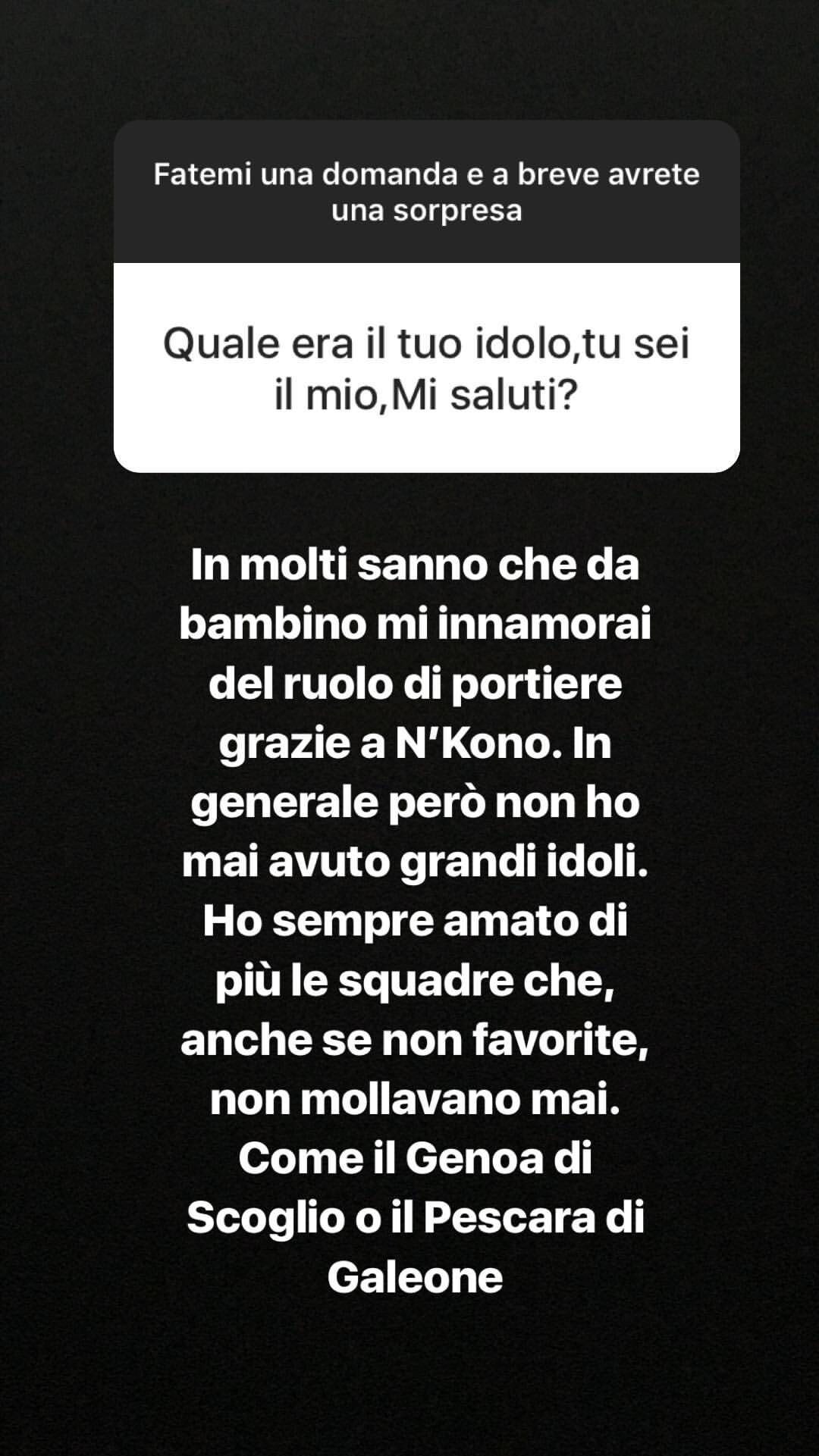This screenshot has width=819, height=1456.
Task: Tap the line 'In molti sanno che da'
Action: point(415,565)
